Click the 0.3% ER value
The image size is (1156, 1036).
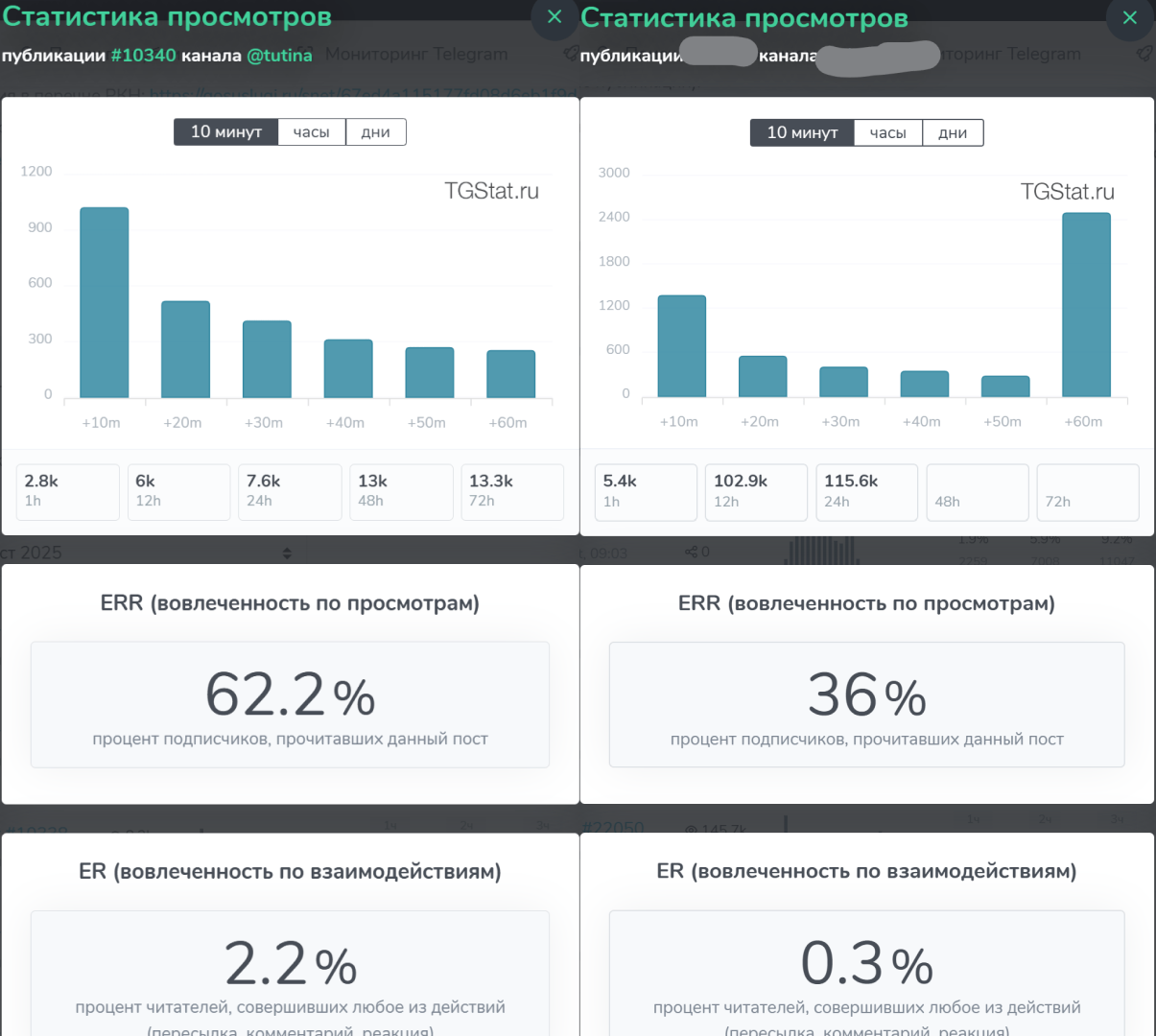(x=866, y=964)
